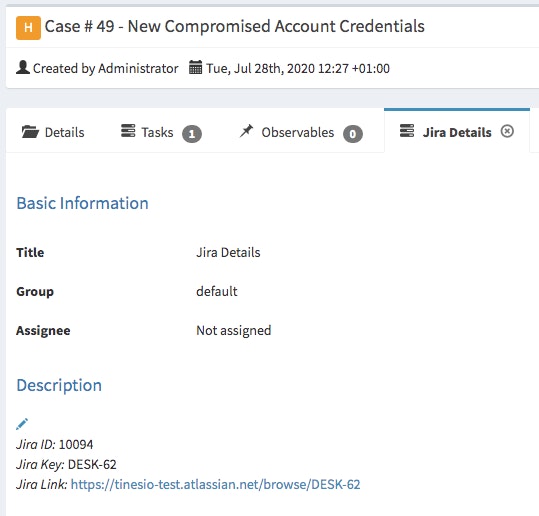Screen dimensions: 539x516
Task: Click the default group value
Action: coord(217,292)
